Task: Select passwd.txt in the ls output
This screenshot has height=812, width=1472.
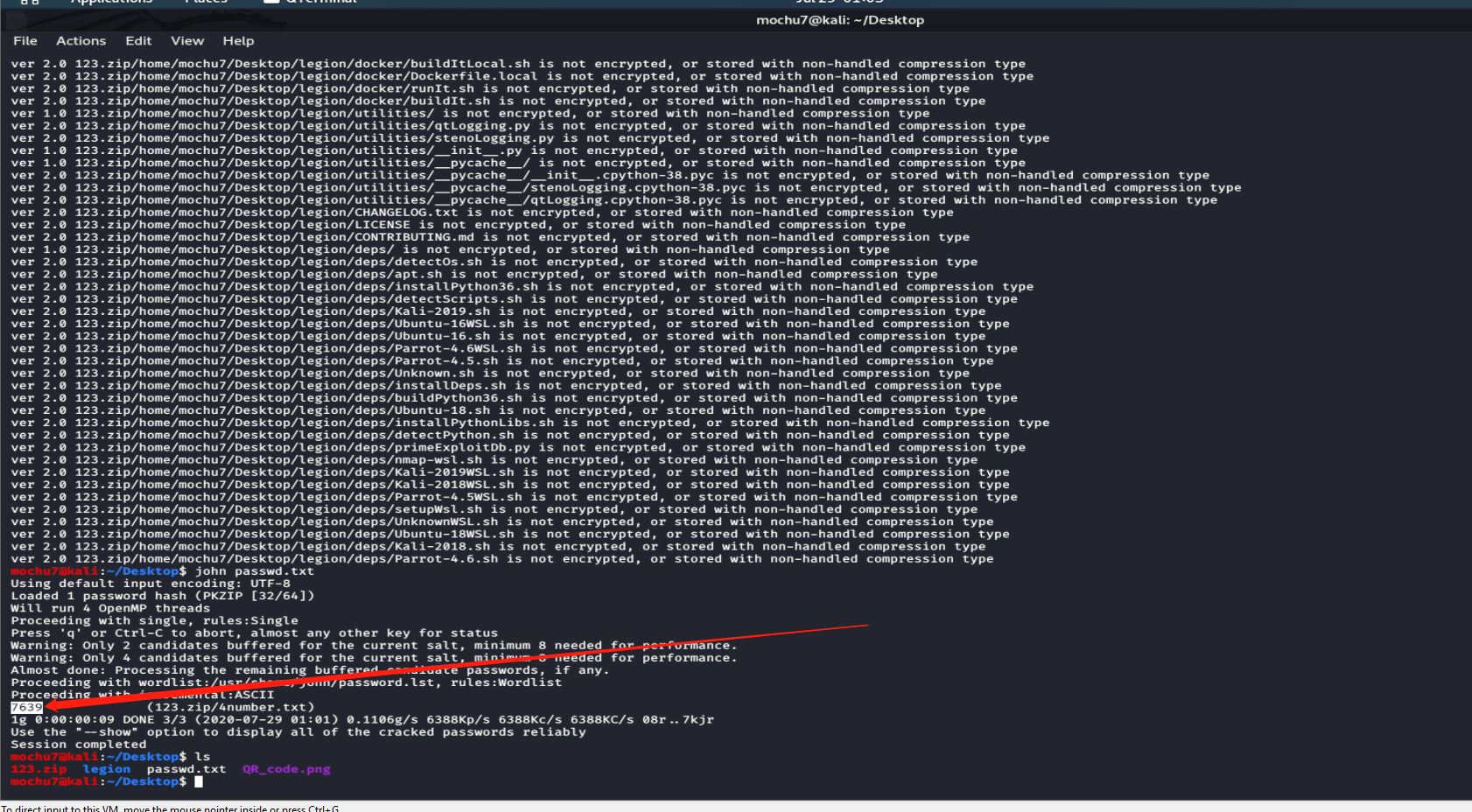Action: [x=186, y=768]
